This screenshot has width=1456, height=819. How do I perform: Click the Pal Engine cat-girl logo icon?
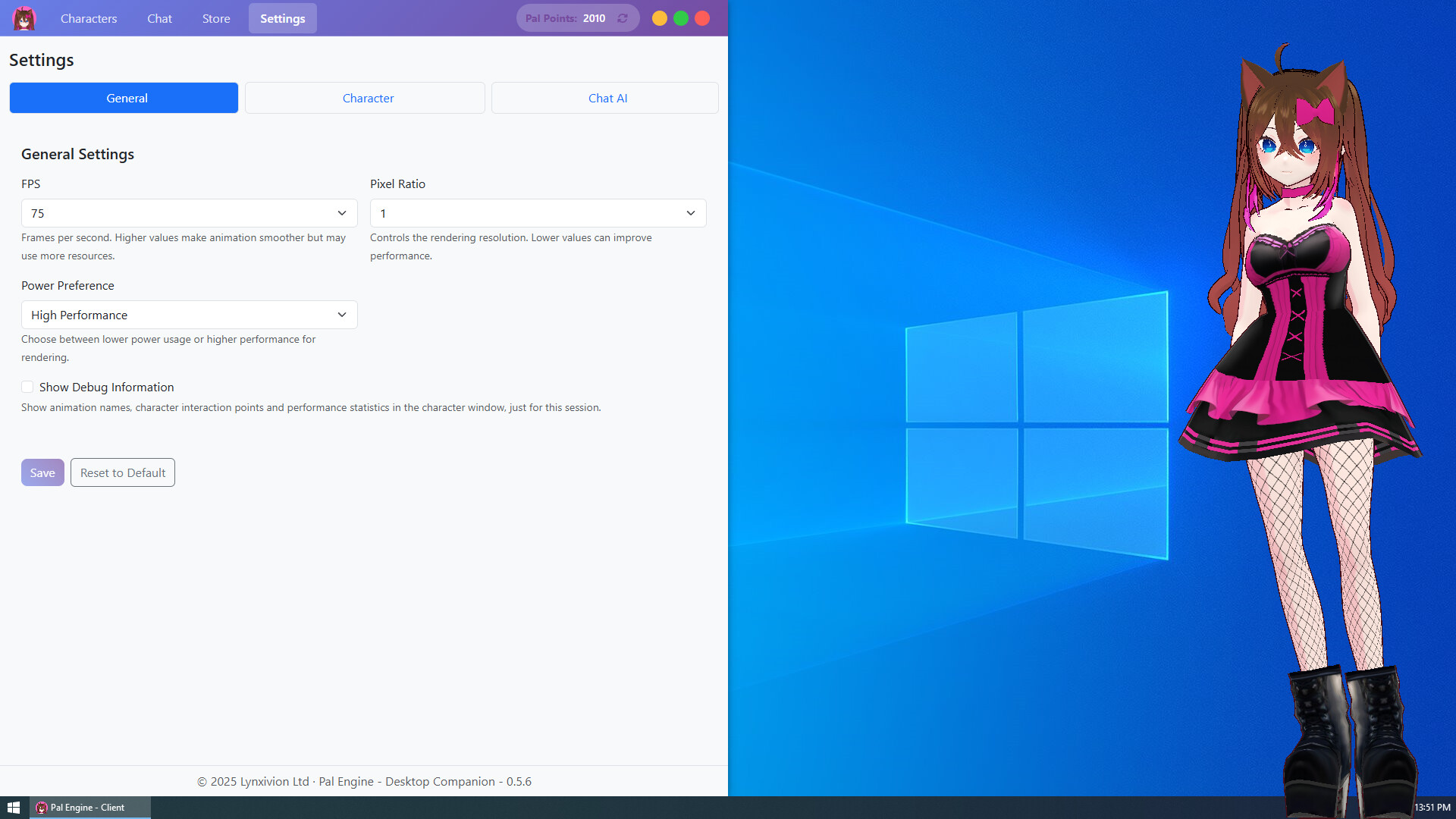24,18
